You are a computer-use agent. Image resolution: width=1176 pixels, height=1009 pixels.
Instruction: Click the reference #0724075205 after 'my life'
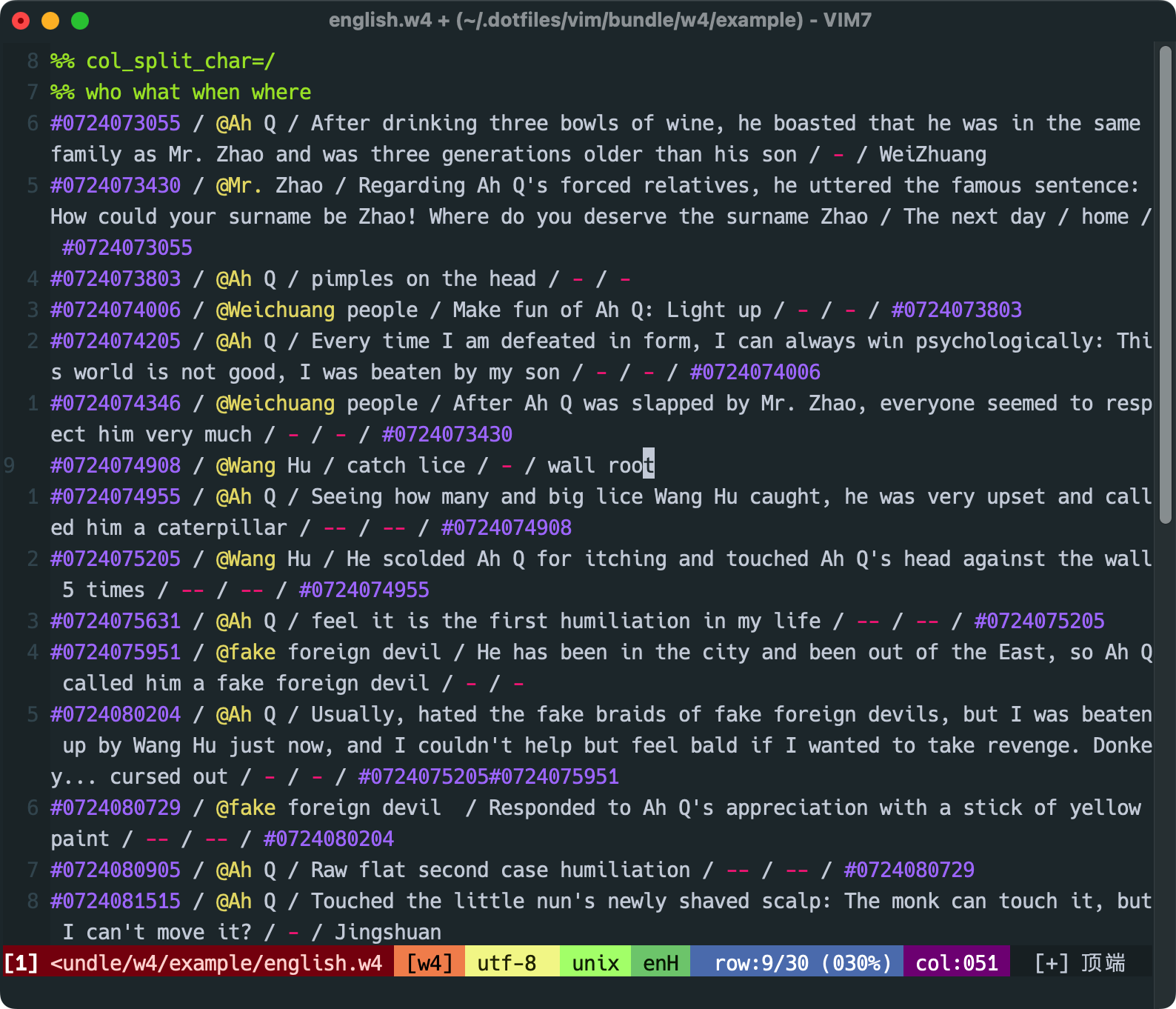coord(1040,621)
